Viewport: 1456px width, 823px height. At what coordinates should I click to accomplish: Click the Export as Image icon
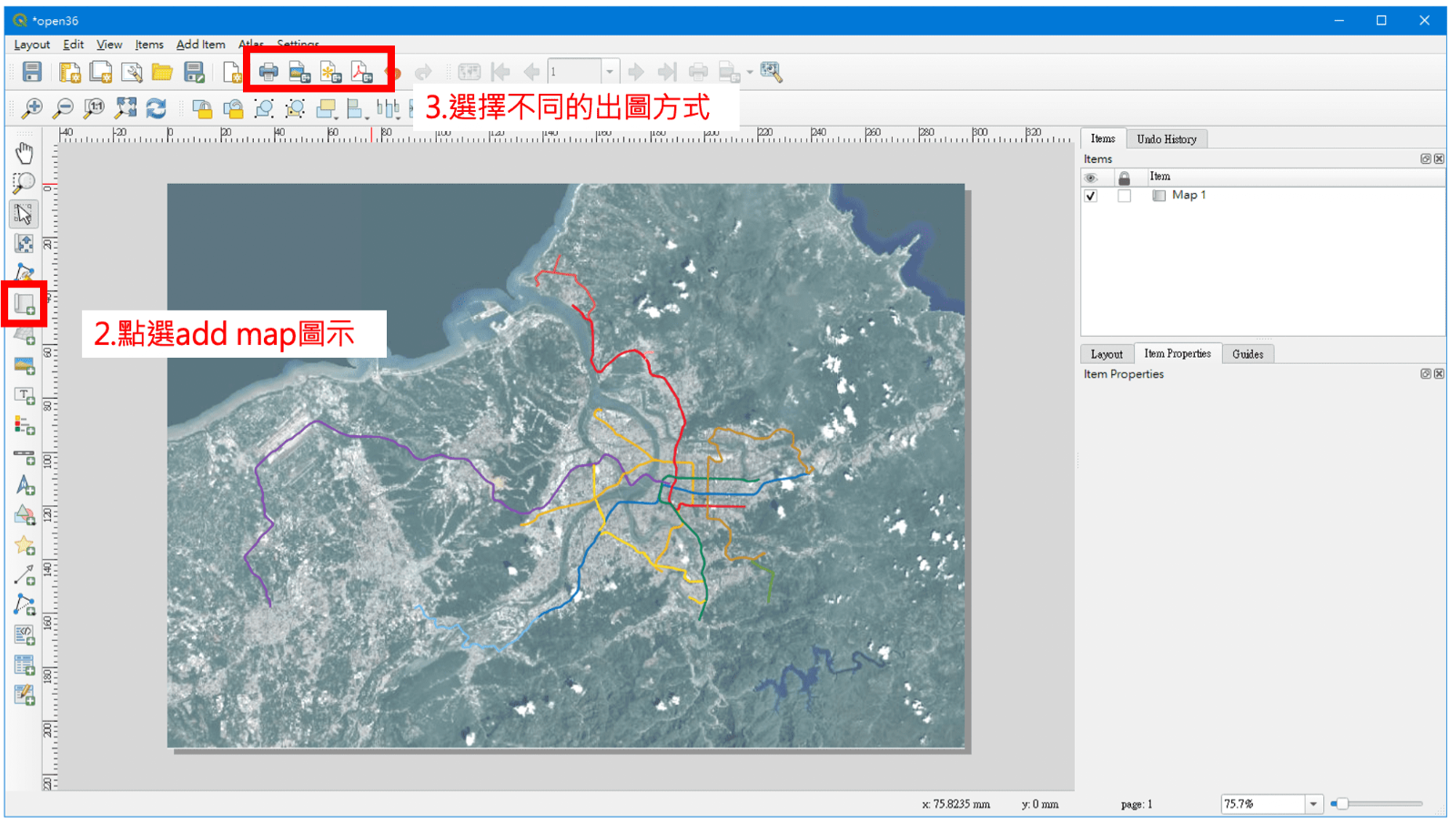tap(300, 72)
